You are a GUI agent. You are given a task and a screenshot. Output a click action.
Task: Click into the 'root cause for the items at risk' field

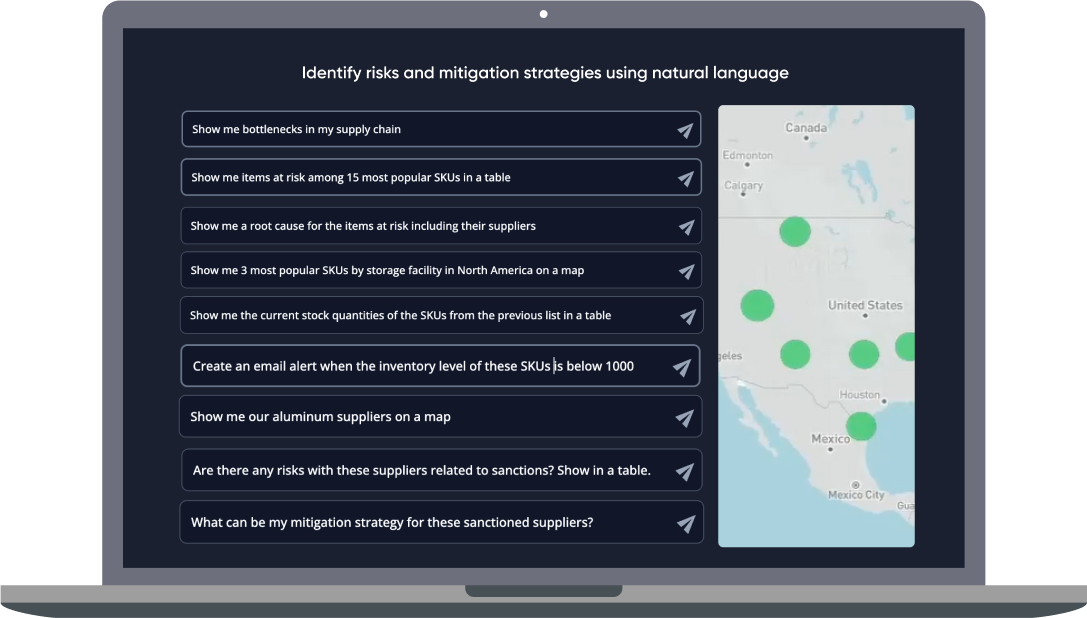[x=441, y=226]
